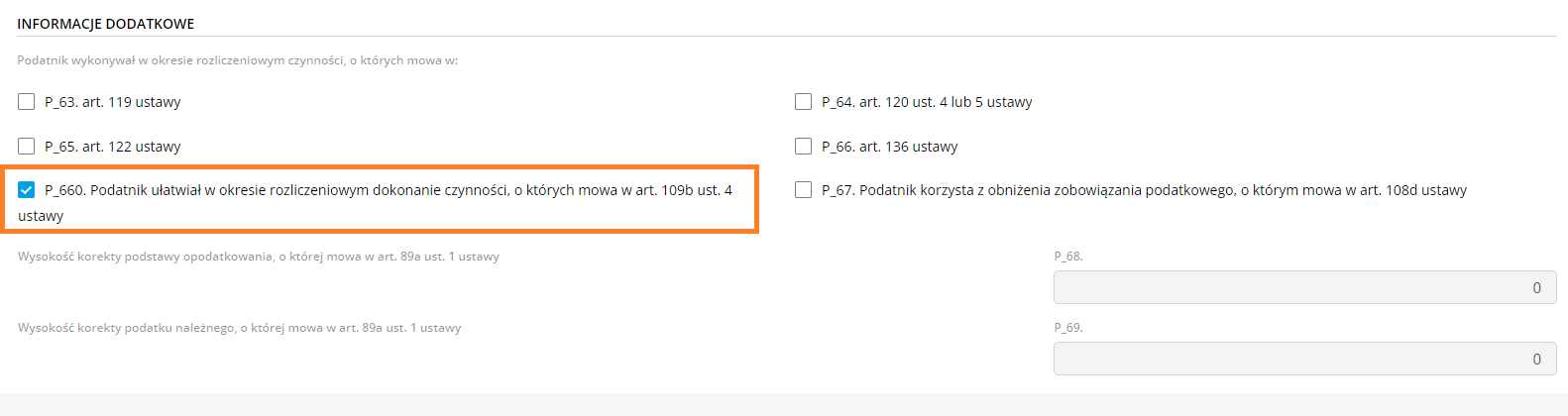Click the small 'P_69.' field caption
The height and width of the screenshot is (416, 1568).
[1068, 328]
